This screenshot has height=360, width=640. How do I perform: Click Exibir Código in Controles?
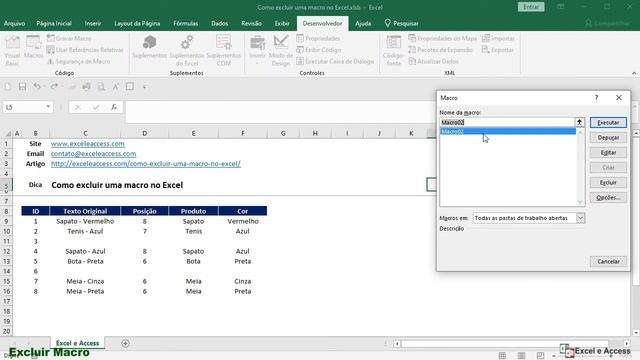click(318, 50)
